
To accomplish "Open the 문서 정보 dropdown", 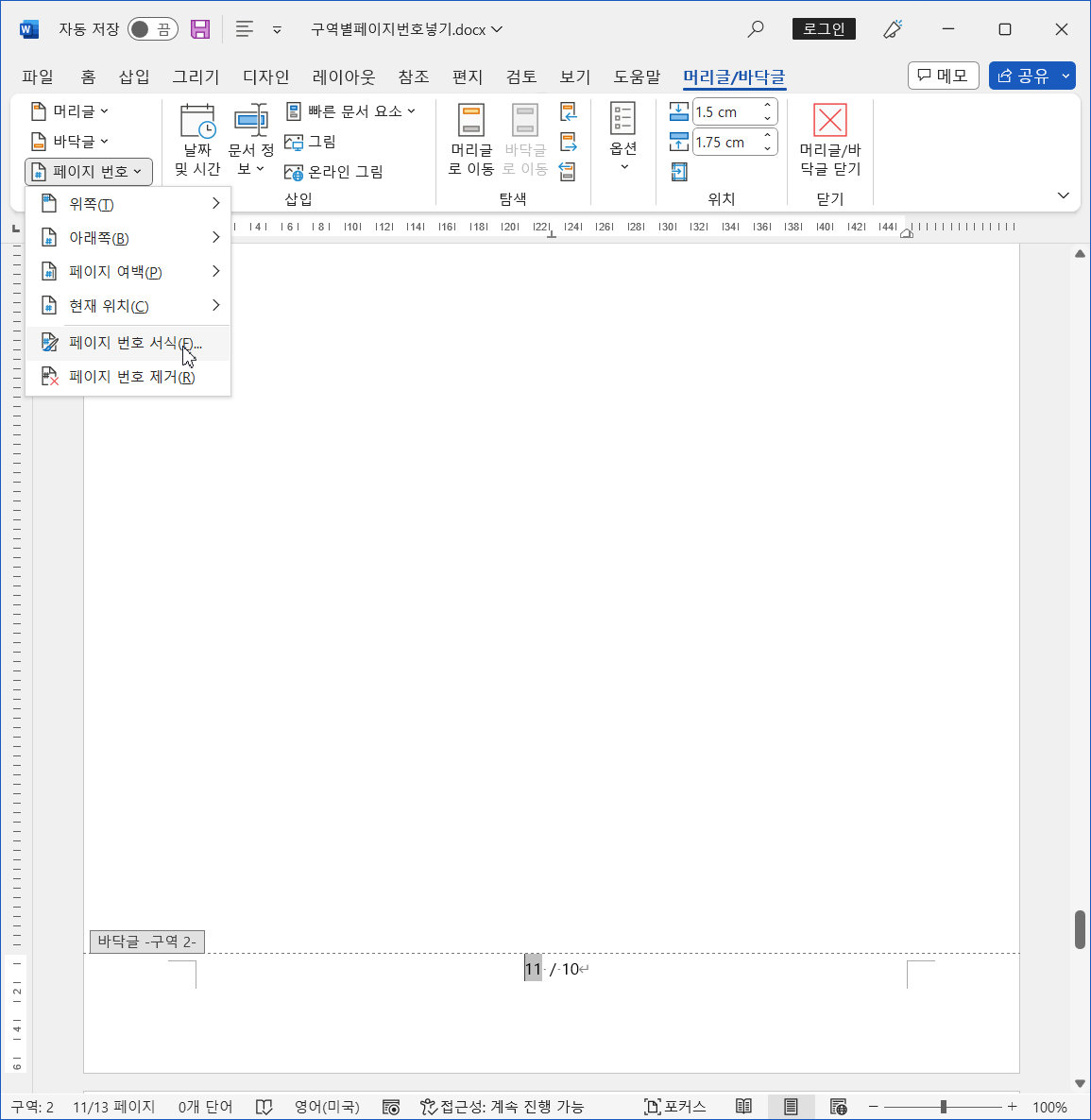I will click(250, 139).
